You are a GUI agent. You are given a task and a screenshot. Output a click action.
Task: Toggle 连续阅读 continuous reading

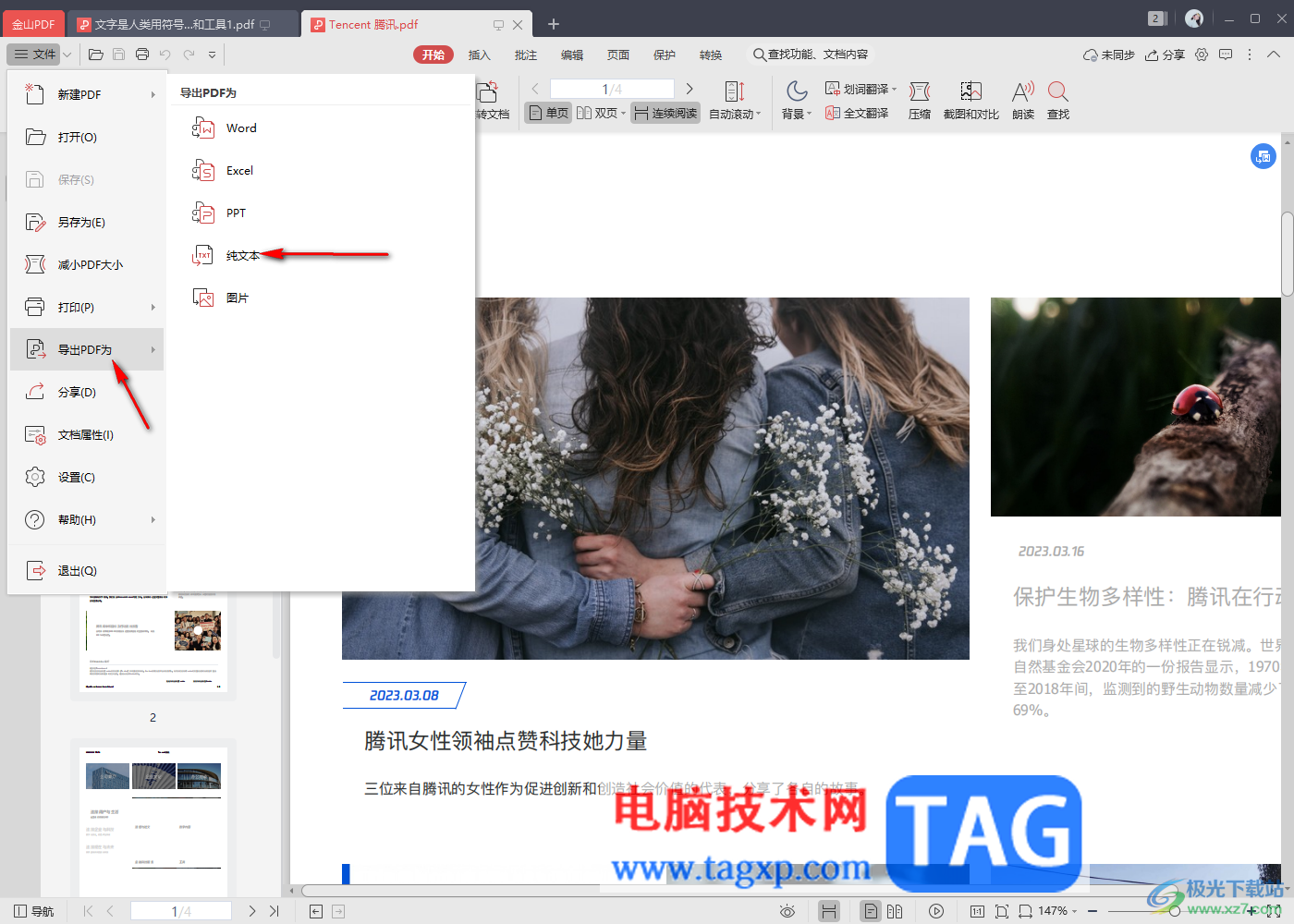pos(665,113)
